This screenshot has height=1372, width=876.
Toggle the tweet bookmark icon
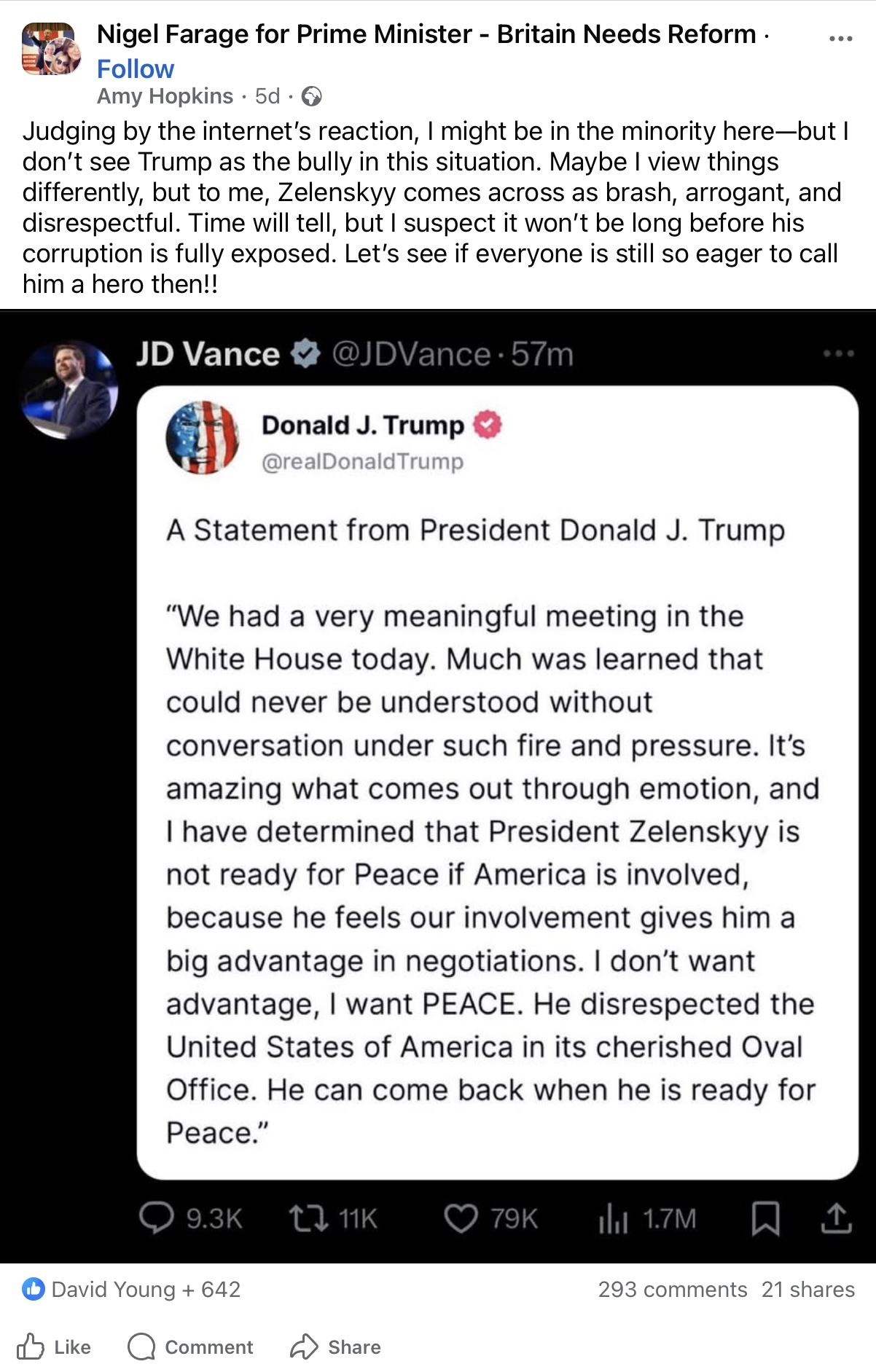[x=765, y=1218]
